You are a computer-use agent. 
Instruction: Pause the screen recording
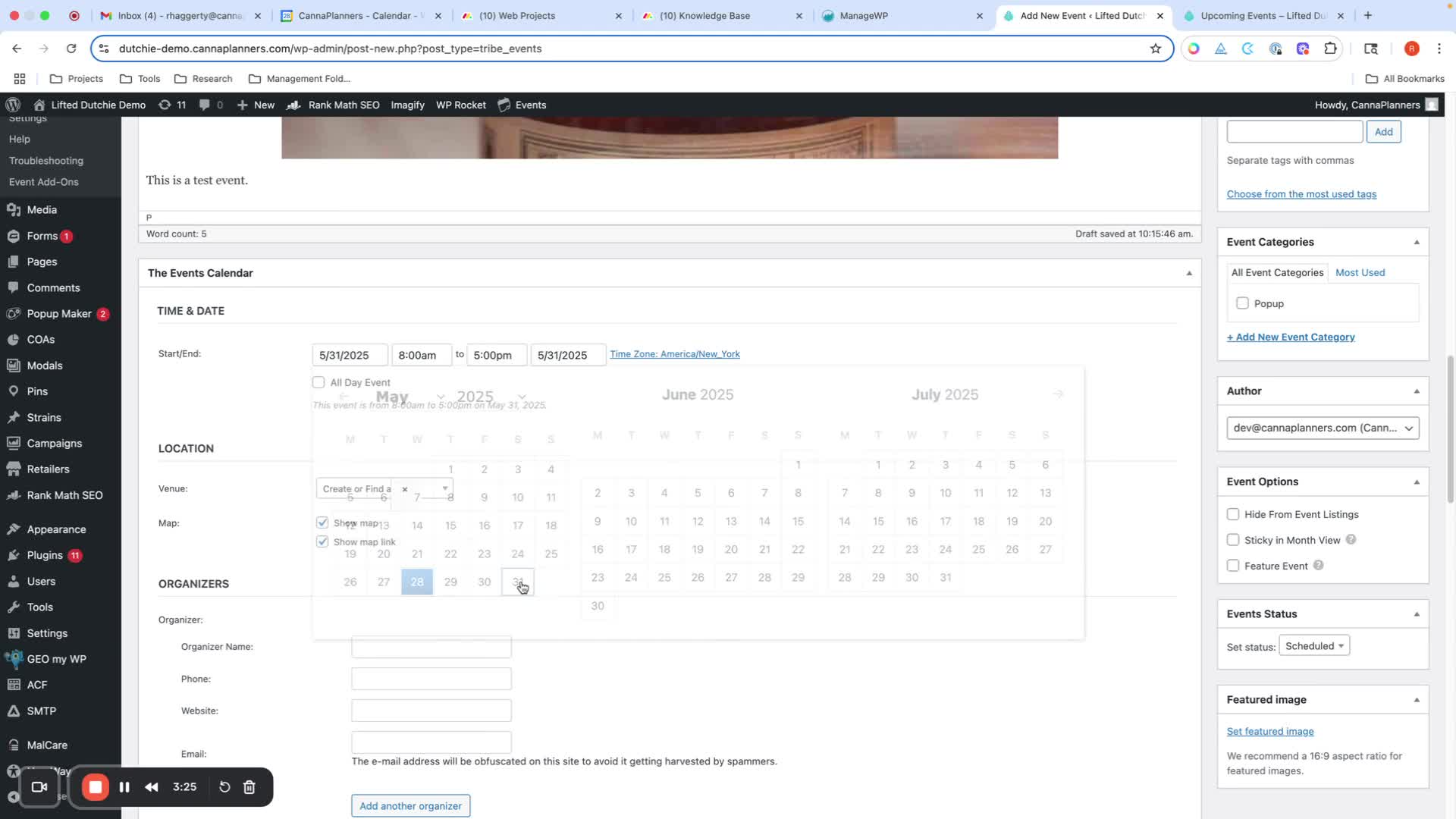pos(124,787)
